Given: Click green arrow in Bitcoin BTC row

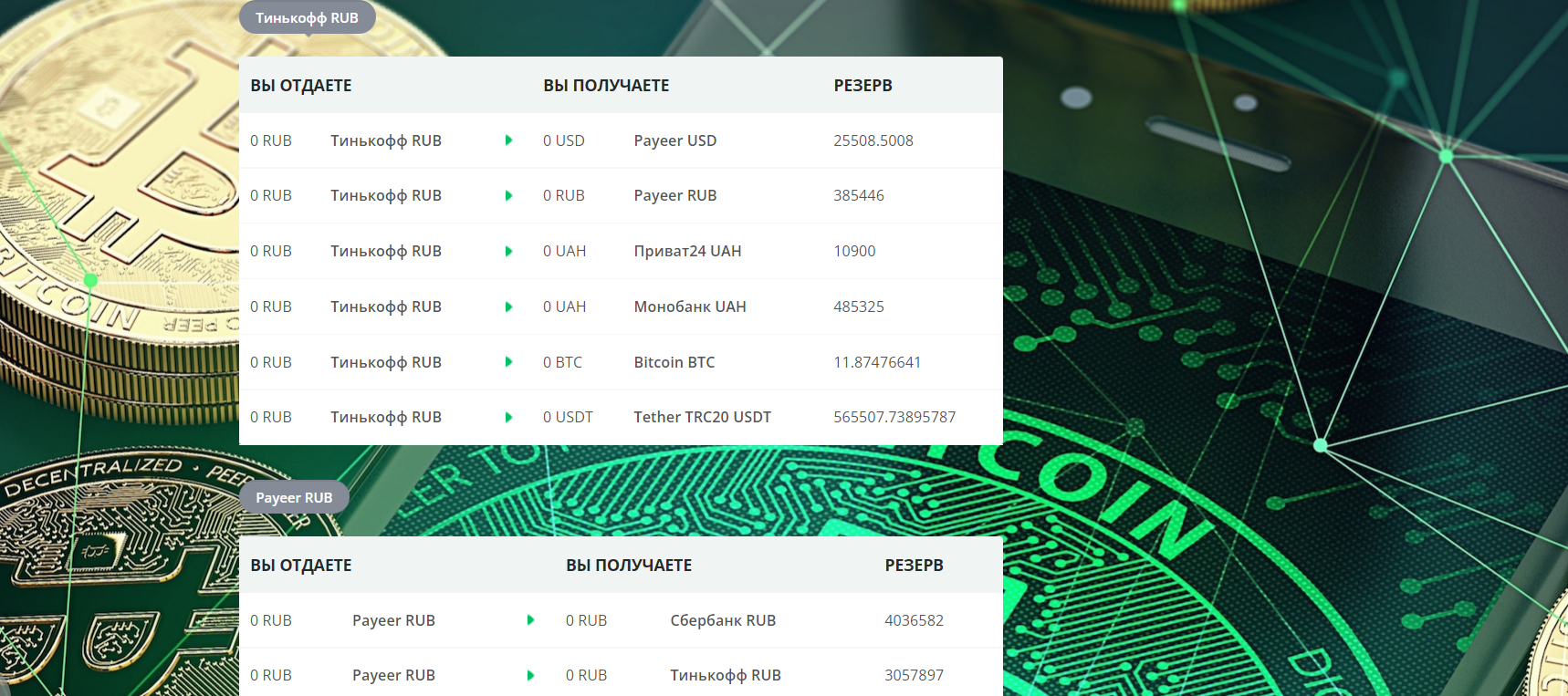Looking at the screenshot, I should pyautogui.click(x=508, y=362).
